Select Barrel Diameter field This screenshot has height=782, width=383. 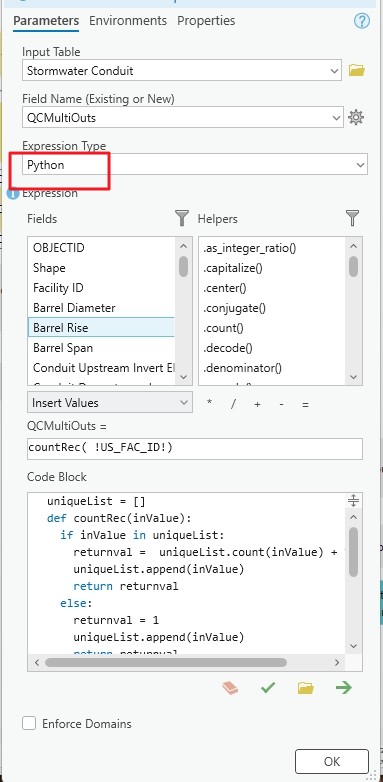coord(102,308)
